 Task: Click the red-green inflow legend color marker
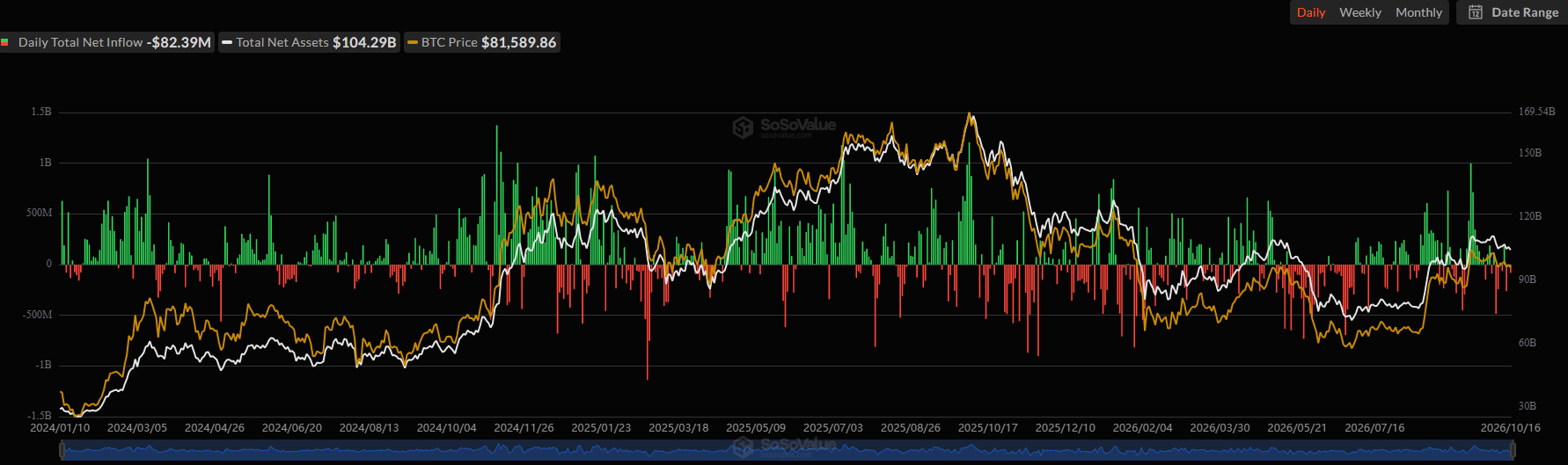[x=5, y=42]
